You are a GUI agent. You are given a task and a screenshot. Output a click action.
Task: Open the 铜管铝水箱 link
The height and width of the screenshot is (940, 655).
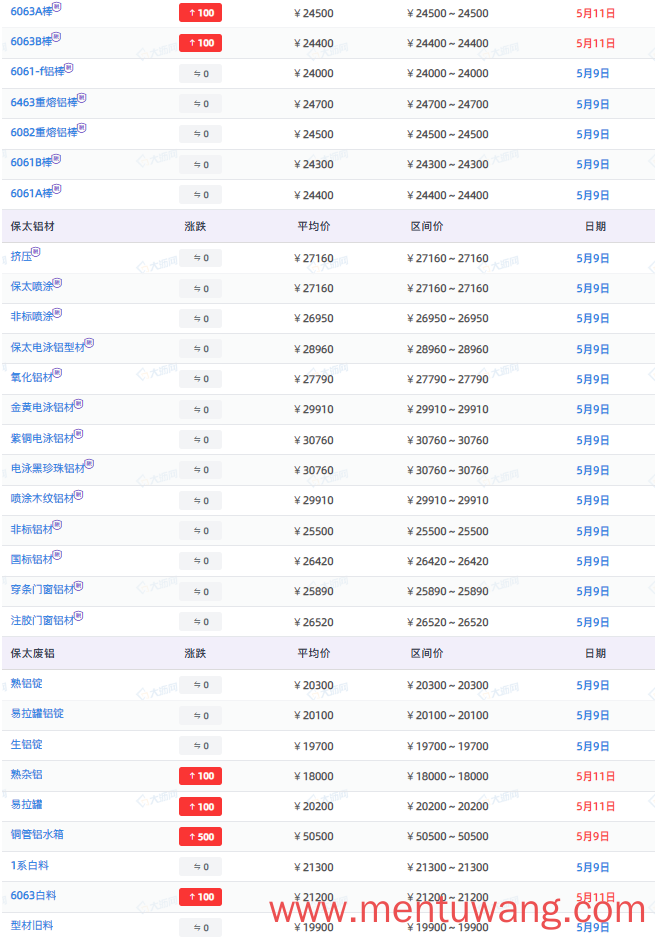pos(37,834)
